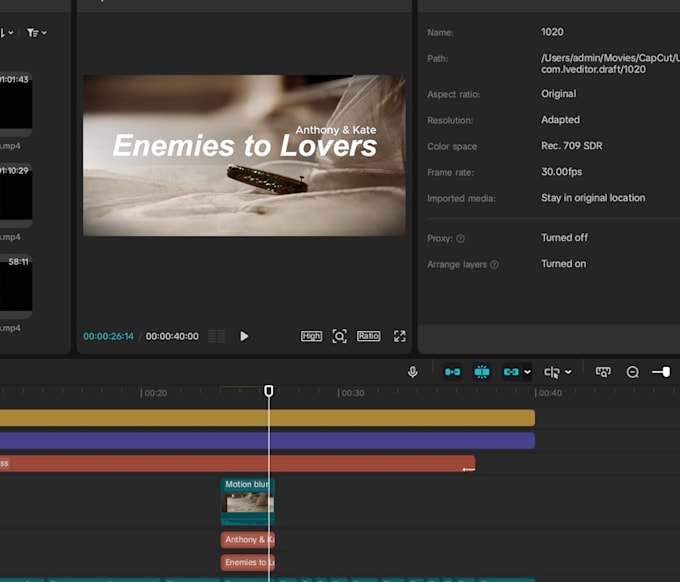Image resolution: width=680 pixels, height=582 pixels.
Task: Click the Stay in original location value
Action: [x=593, y=198]
